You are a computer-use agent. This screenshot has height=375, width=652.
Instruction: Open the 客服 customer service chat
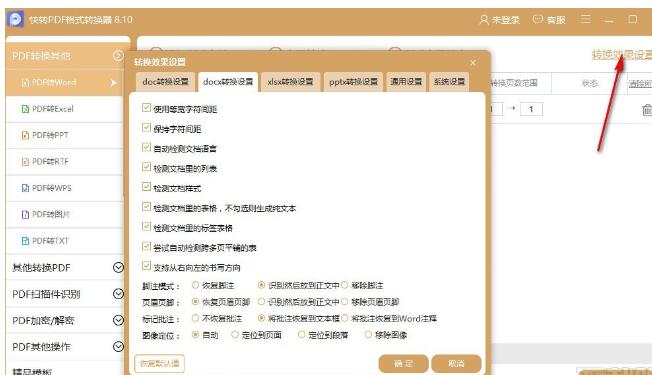tap(549, 20)
